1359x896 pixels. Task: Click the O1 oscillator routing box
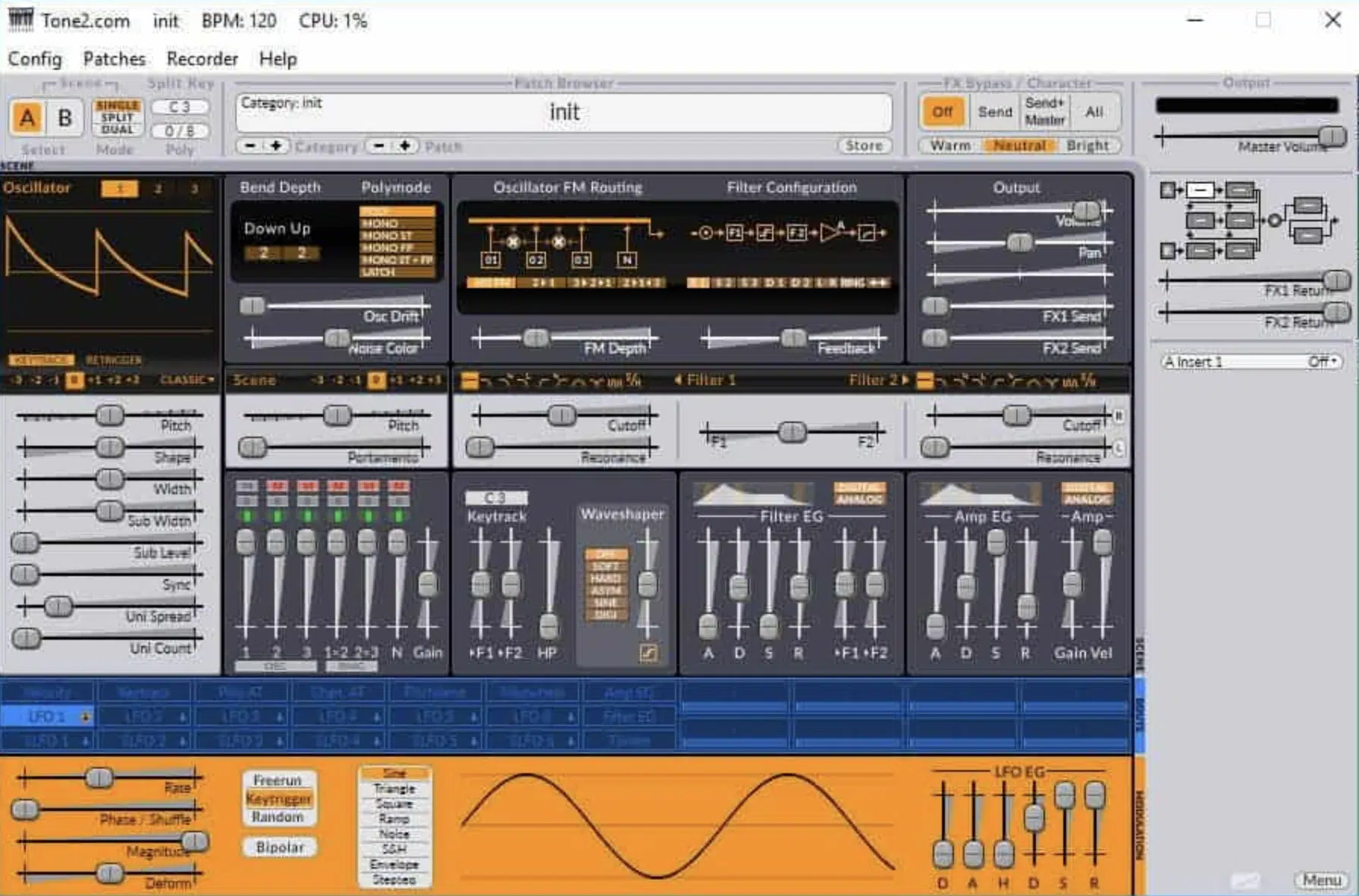coord(491,260)
